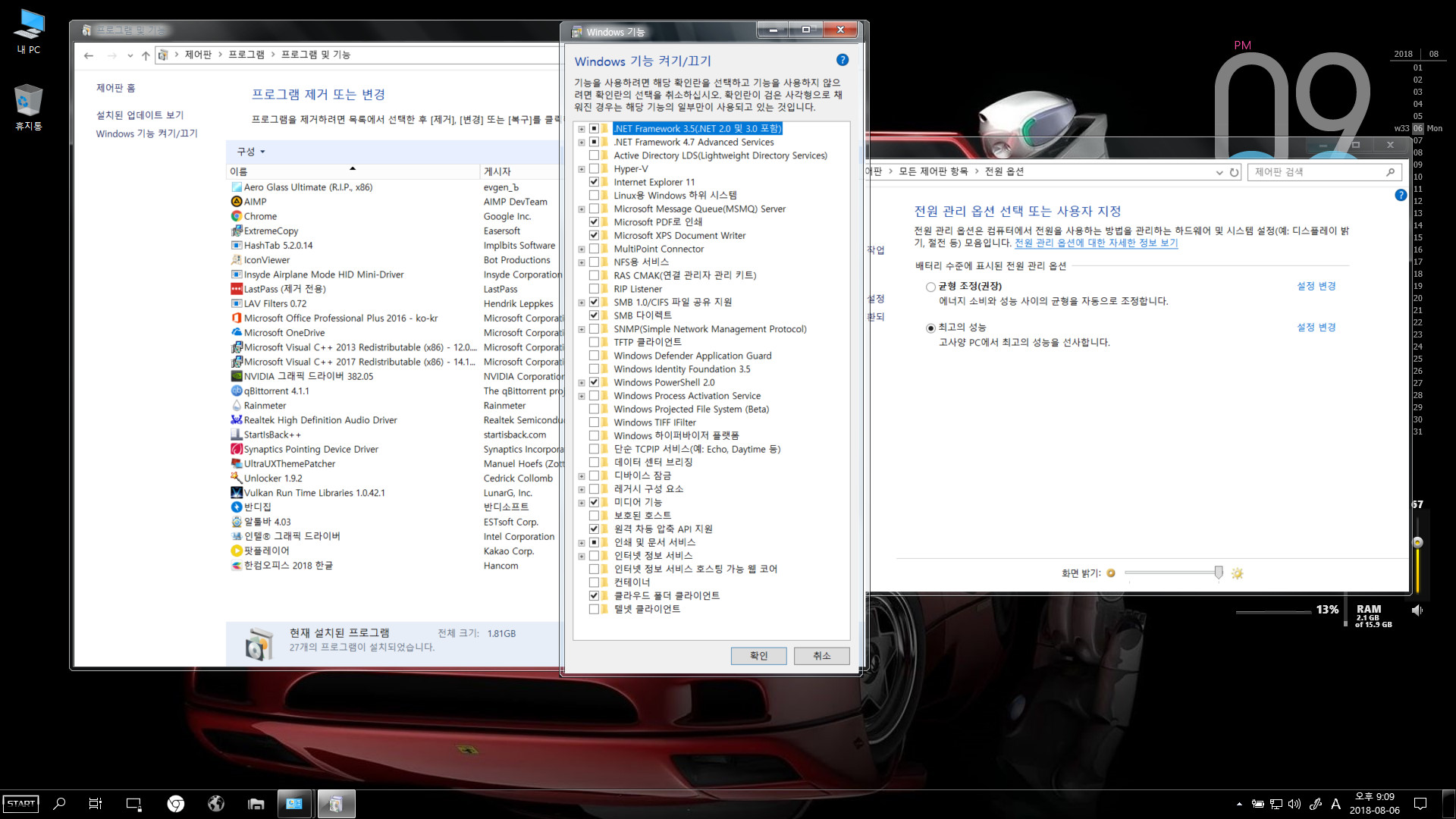Select the qBittorrent 4.1.1 program icon
The height and width of the screenshot is (819, 1456).
(x=237, y=391)
